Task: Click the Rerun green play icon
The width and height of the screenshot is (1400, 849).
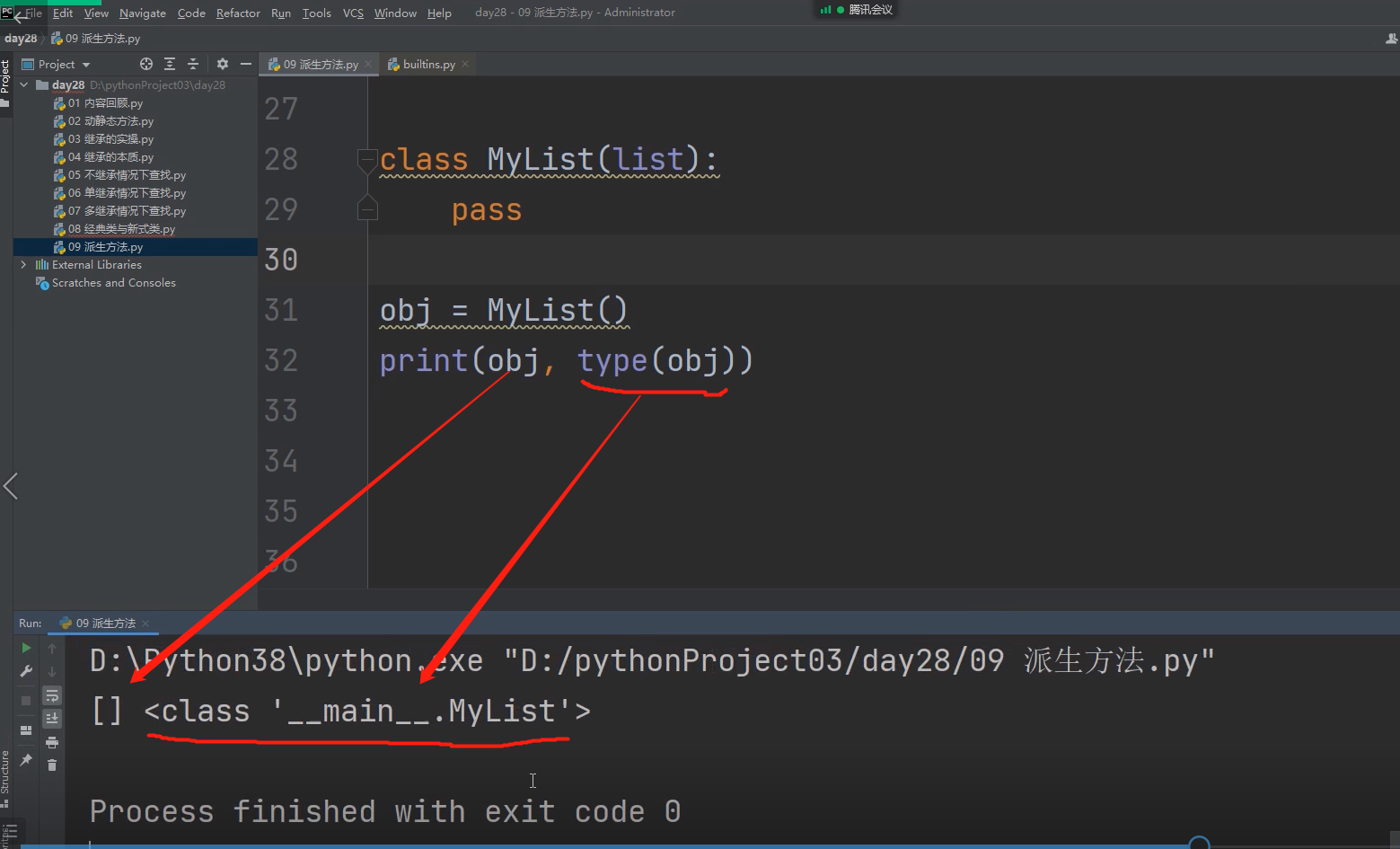Action: coord(26,648)
